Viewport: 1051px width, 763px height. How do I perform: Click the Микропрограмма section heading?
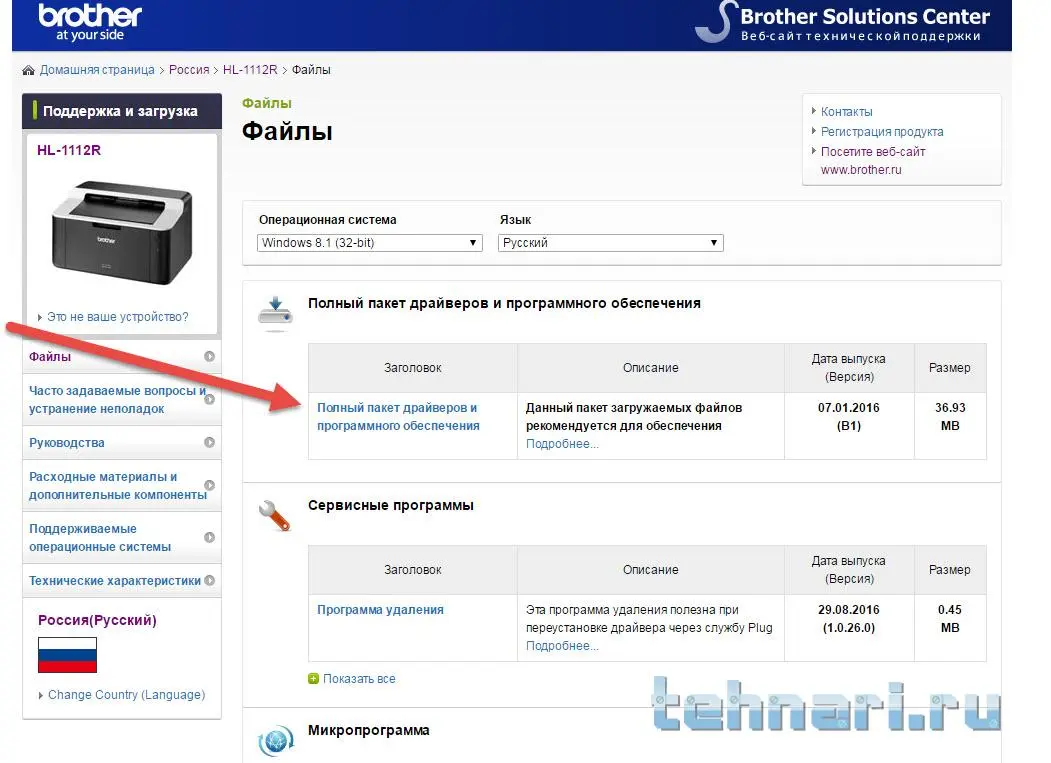pos(369,730)
